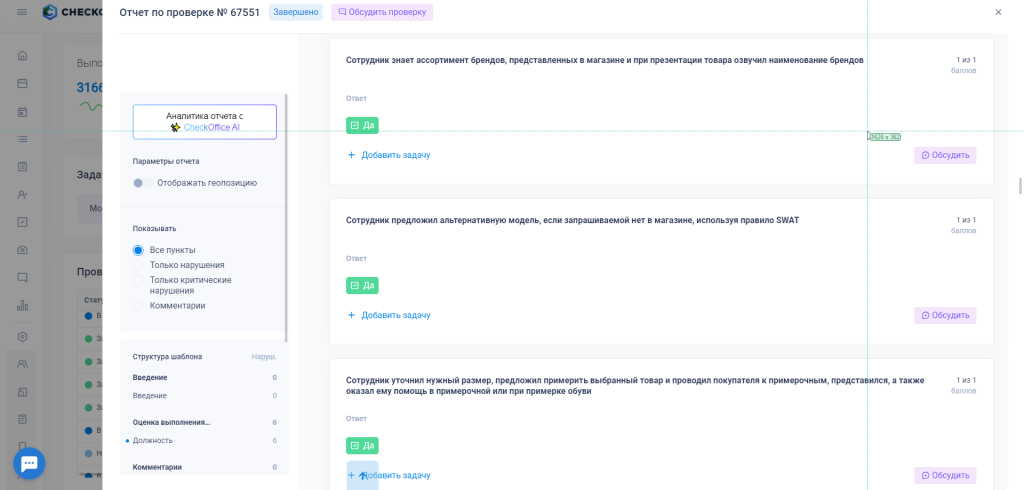Screen dimensions: 1024x490
Task: Open settings via the sidebar gear icon
Action: 22,337
